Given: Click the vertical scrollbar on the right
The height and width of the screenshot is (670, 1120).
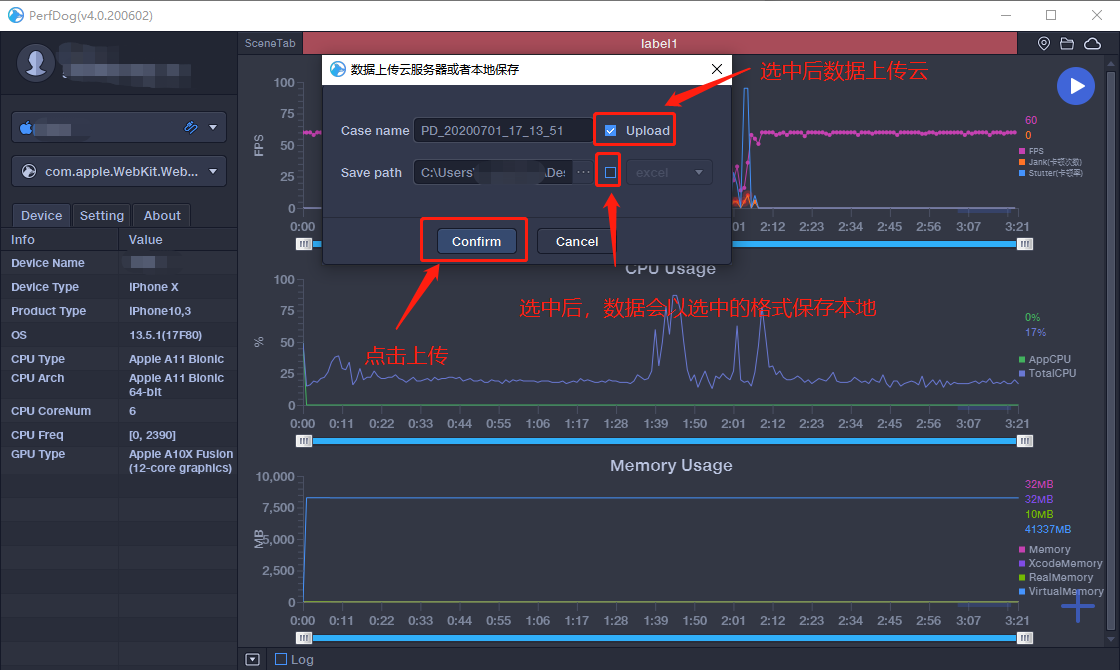Looking at the screenshot, I should [x=1111, y=350].
